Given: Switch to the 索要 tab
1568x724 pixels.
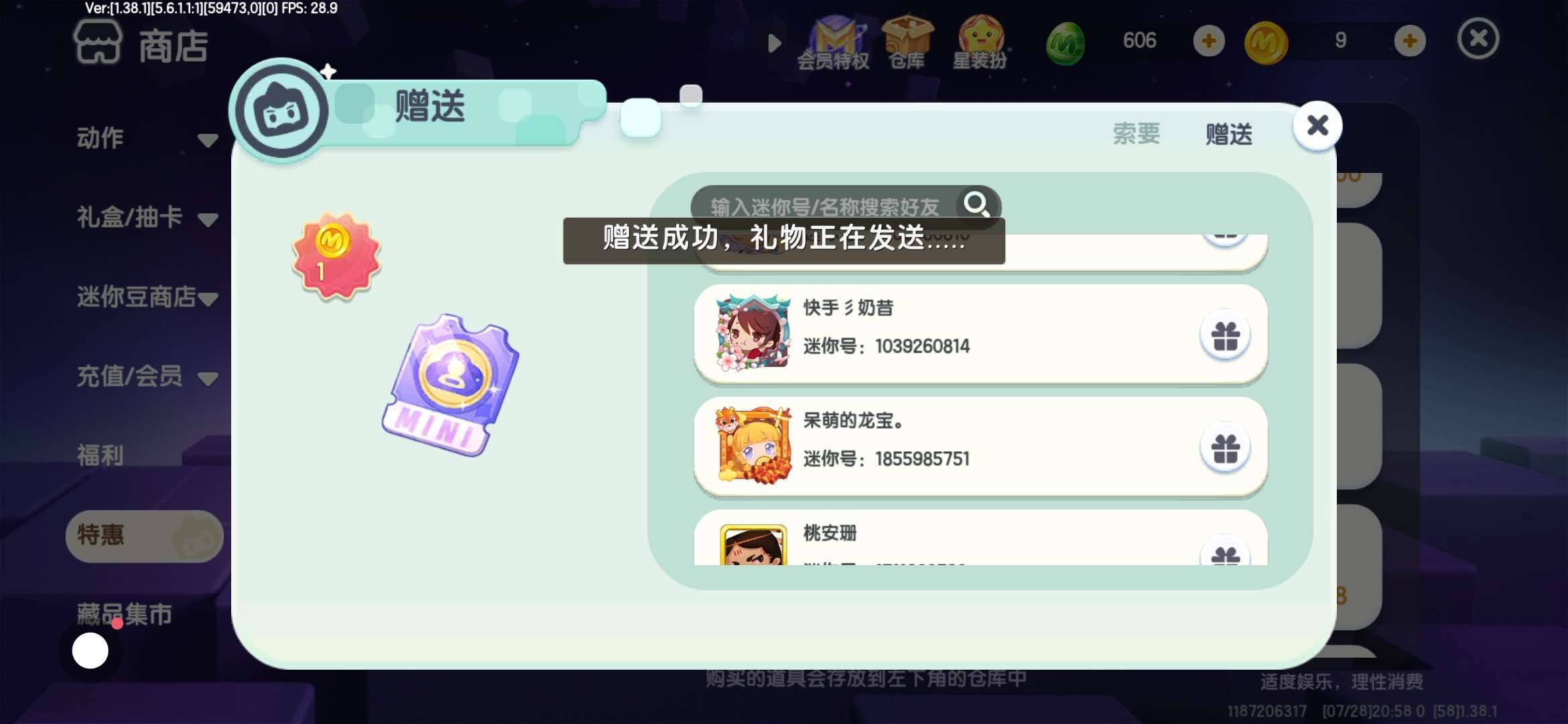Looking at the screenshot, I should (x=1136, y=133).
